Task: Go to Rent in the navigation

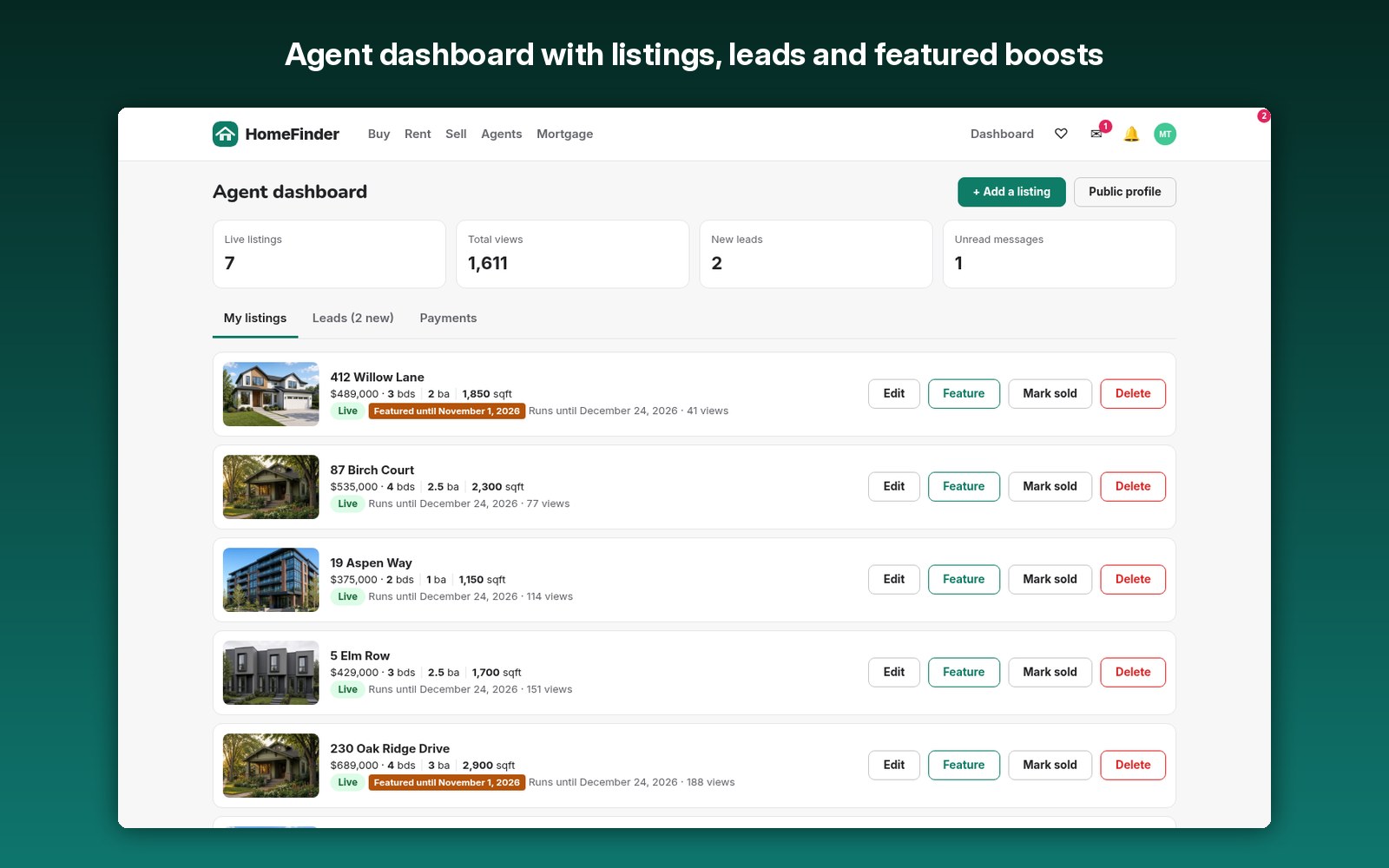Action: (418, 134)
